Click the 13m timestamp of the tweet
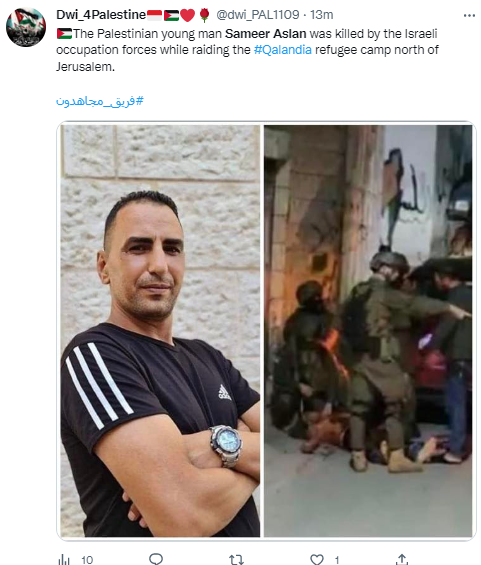Screen dimensions: 481x565 [x=321, y=15]
